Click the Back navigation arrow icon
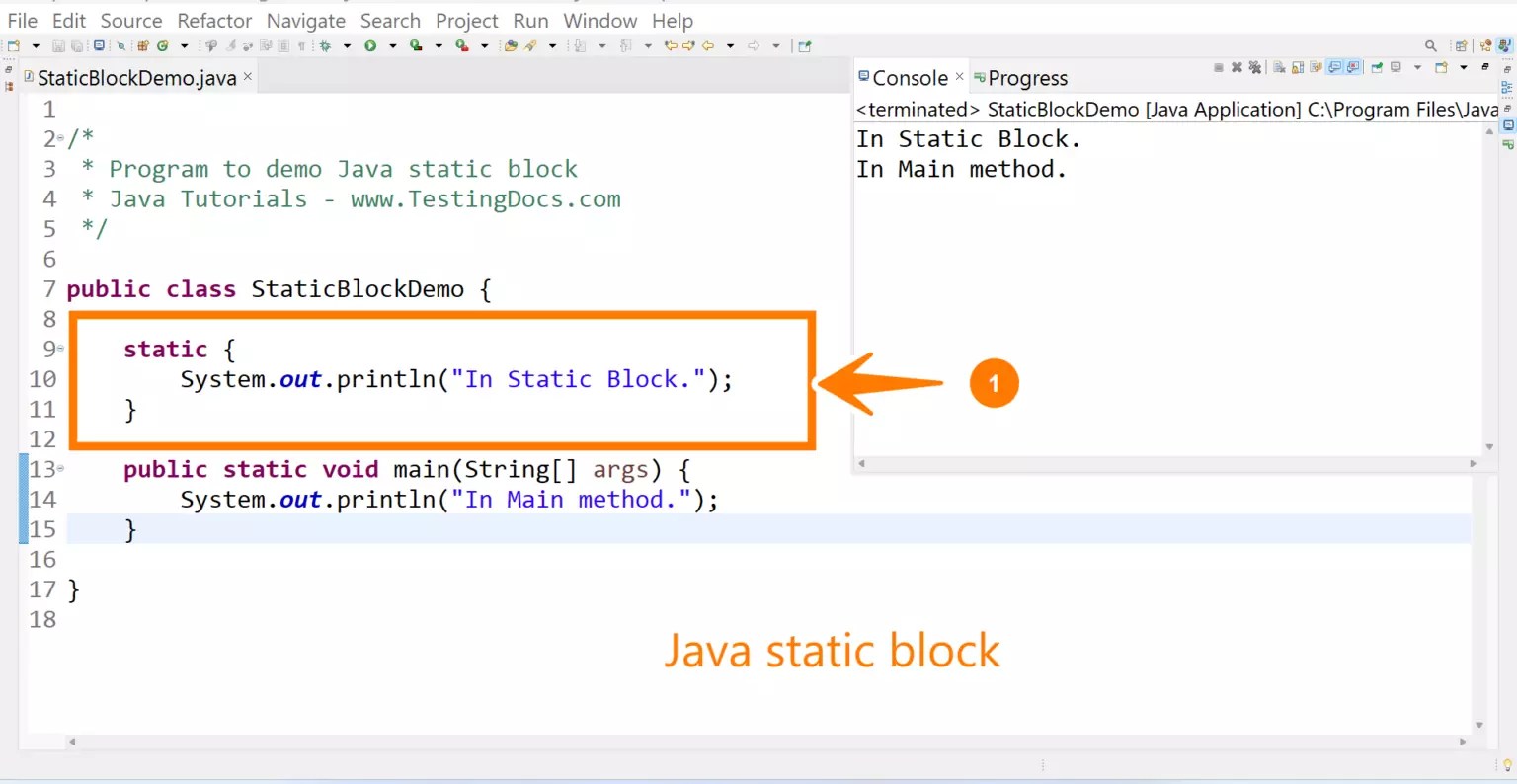The height and width of the screenshot is (784, 1517). click(x=708, y=45)
